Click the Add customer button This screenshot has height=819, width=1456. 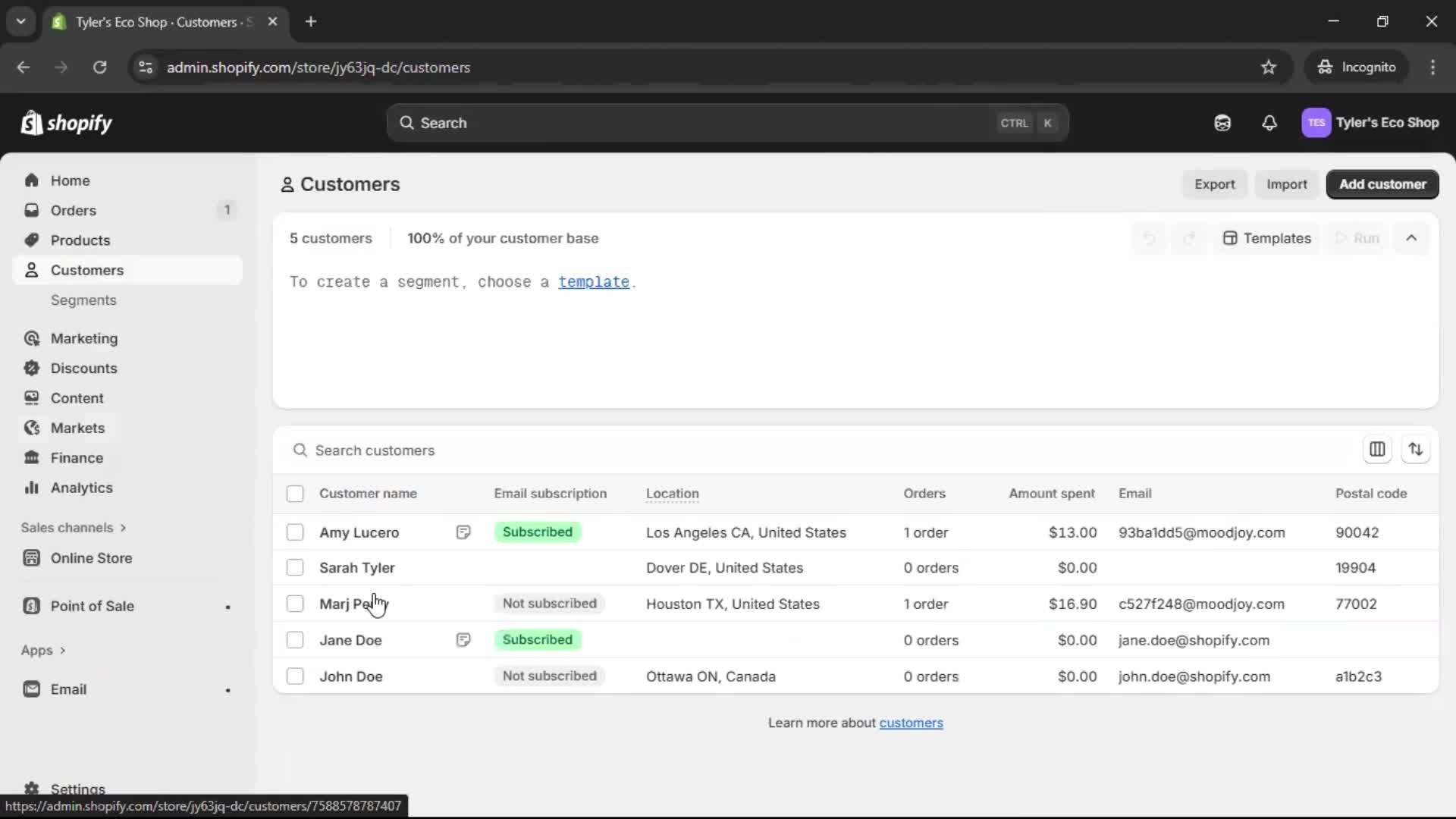[1382, 184]
